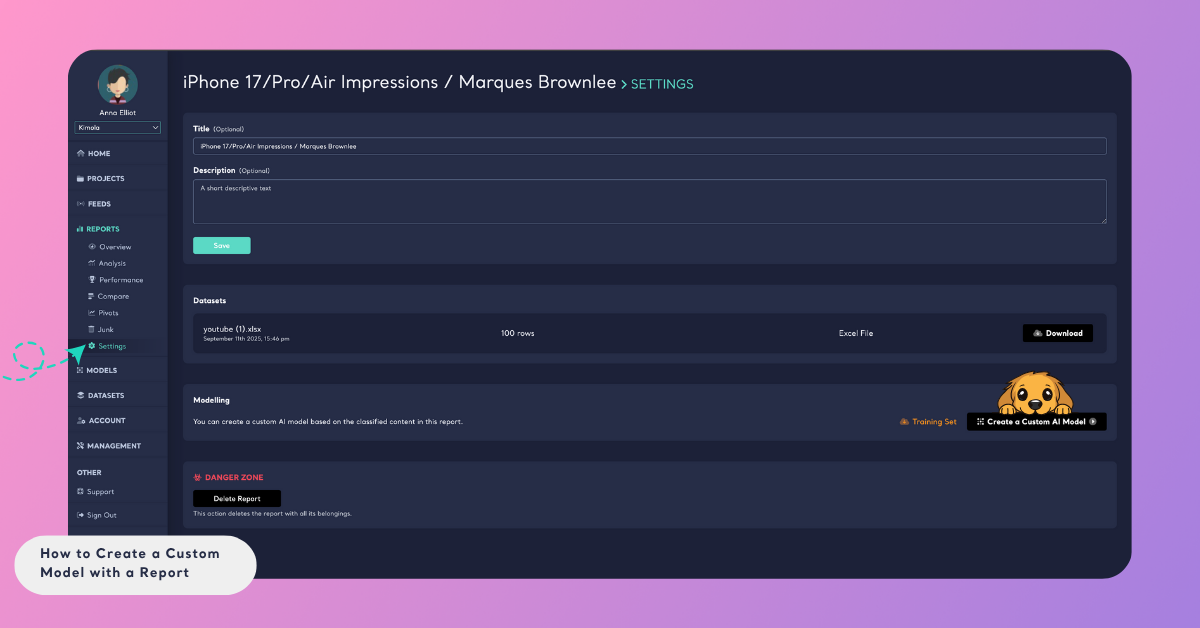Screen dimensions: 1200x628
Task: Click the DANGER ZONE warning icon
Action: coord(197,477)
